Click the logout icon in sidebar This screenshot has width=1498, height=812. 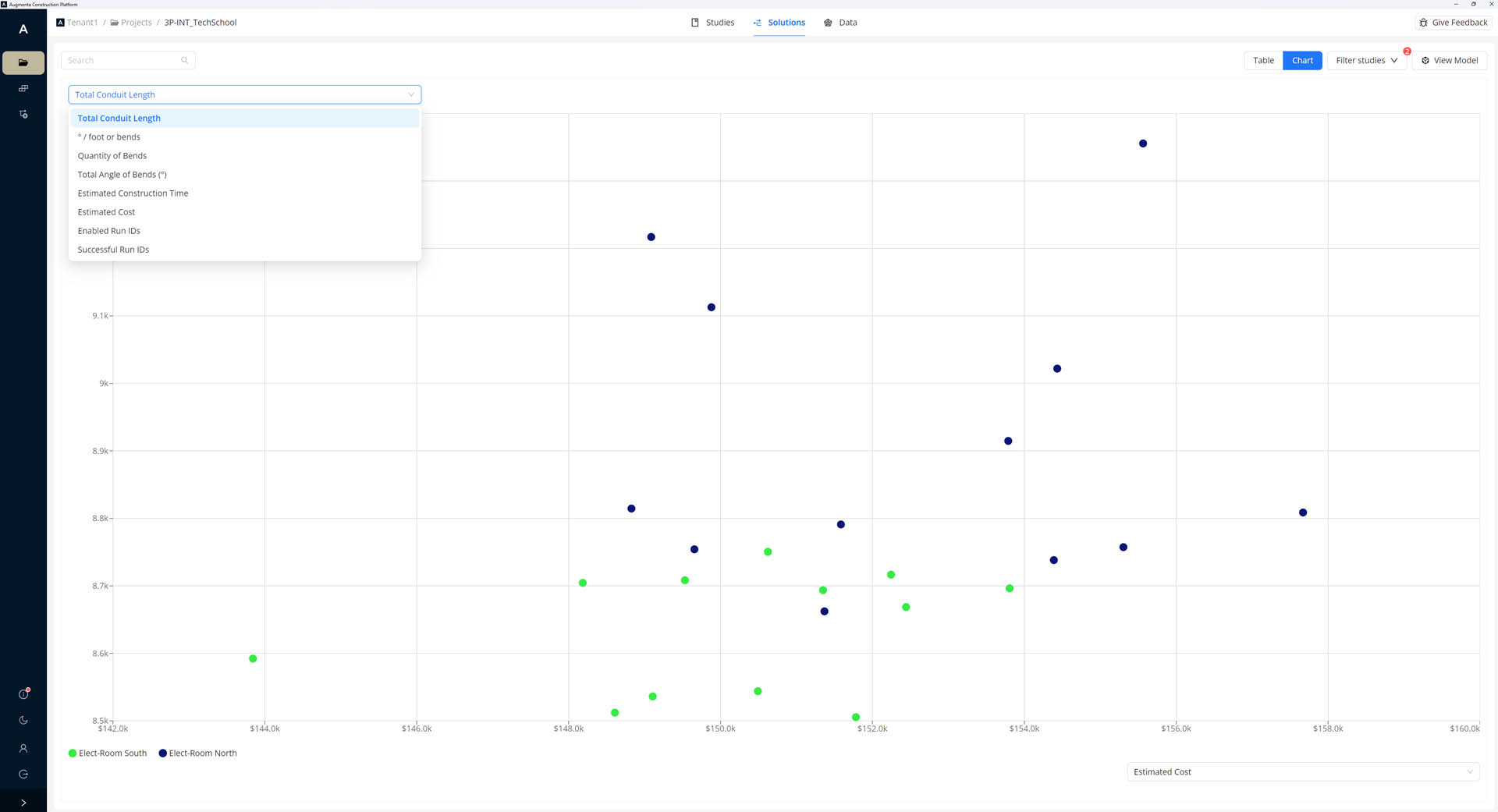point(23,775)
